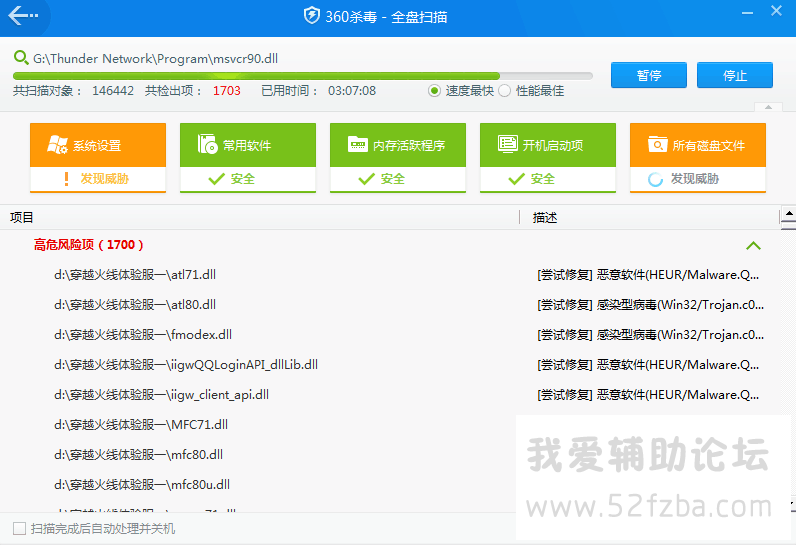Click the 360 shield logo in title bar
This screenshot has height=545, width=796.
(311, 16)
